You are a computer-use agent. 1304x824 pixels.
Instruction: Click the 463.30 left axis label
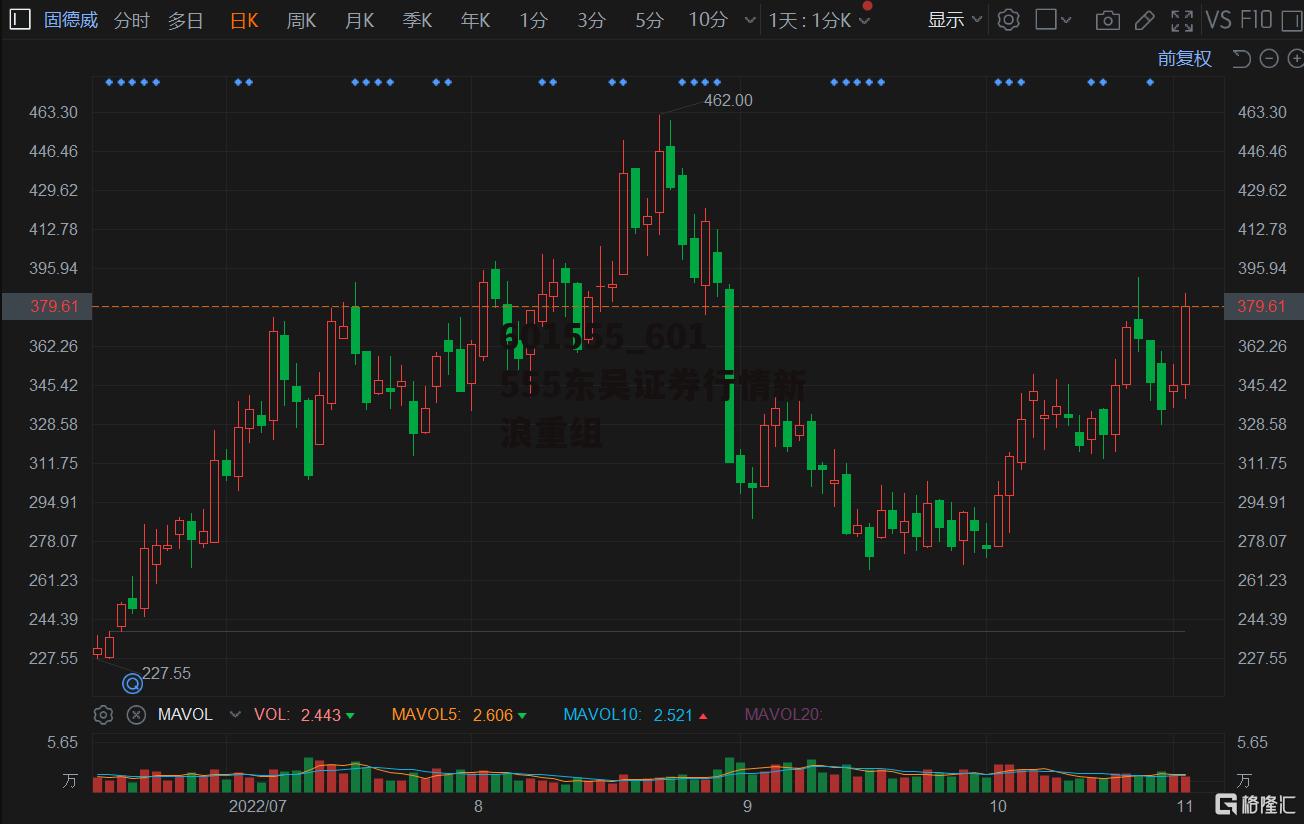53,112
